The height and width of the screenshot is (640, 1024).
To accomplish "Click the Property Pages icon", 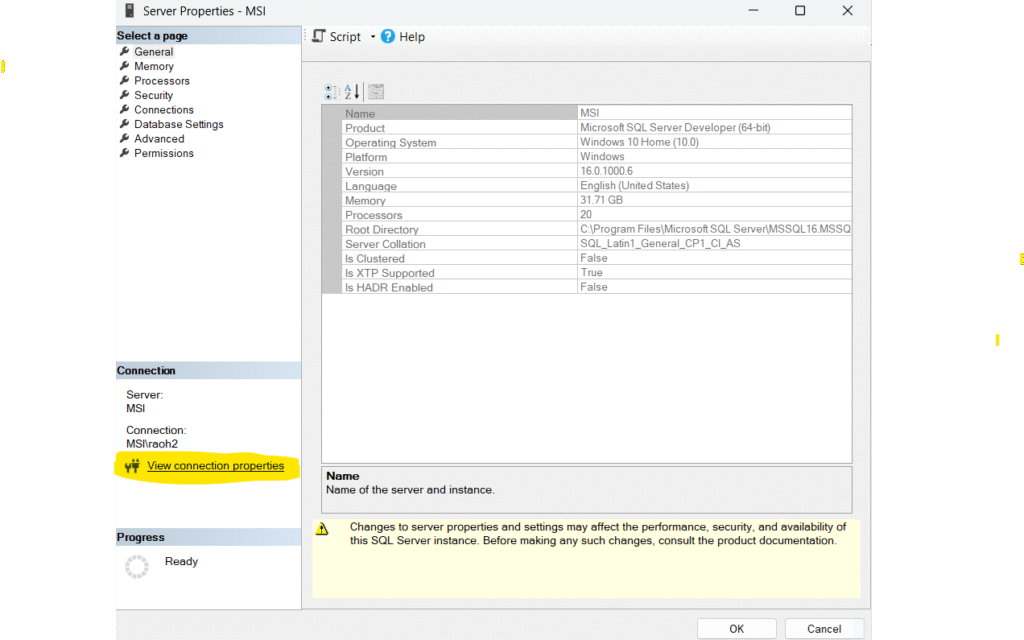I will coord(376,92).
